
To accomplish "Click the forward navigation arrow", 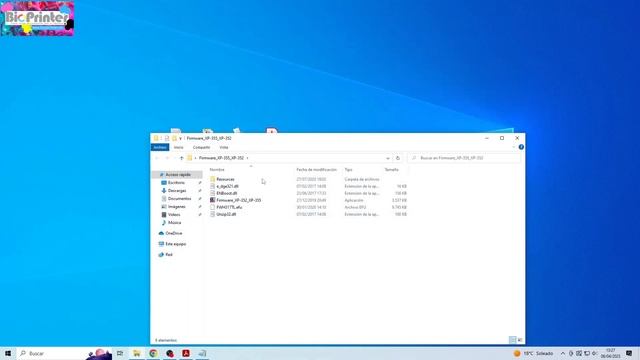I will [167, 158].
